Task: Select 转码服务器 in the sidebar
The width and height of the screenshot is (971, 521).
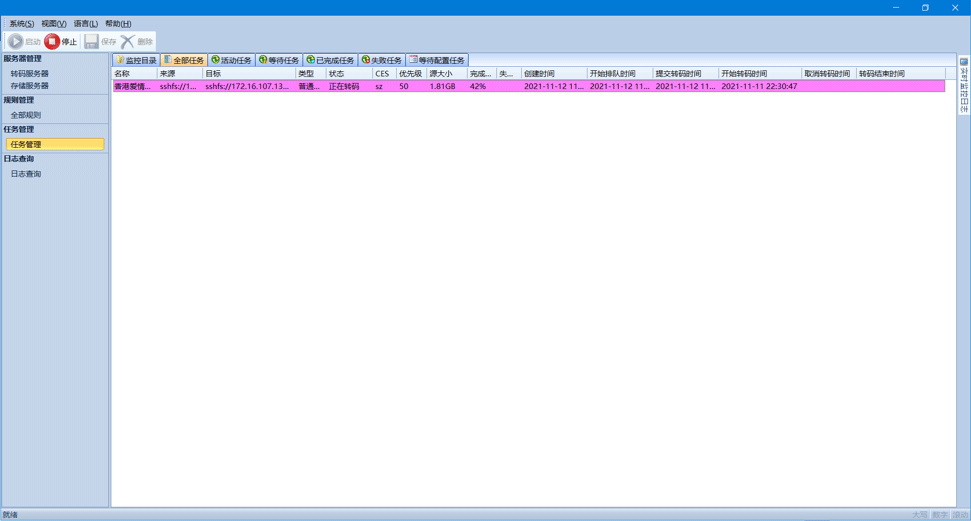Action: pyautogui.click(x=30, y=73)
